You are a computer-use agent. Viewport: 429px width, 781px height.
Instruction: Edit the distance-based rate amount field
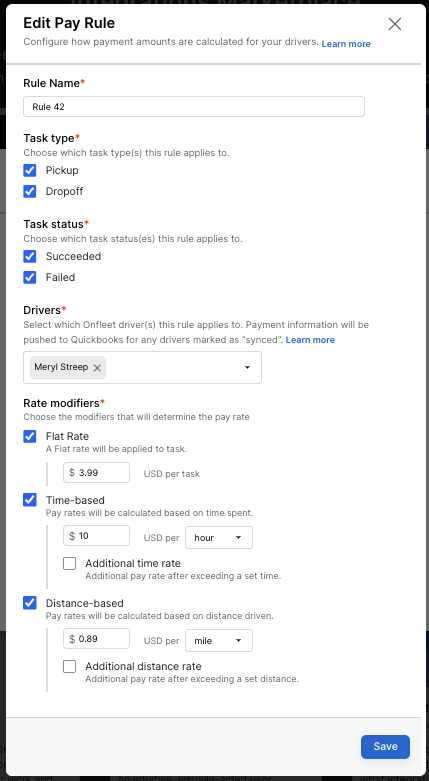(x=96, y=639)
